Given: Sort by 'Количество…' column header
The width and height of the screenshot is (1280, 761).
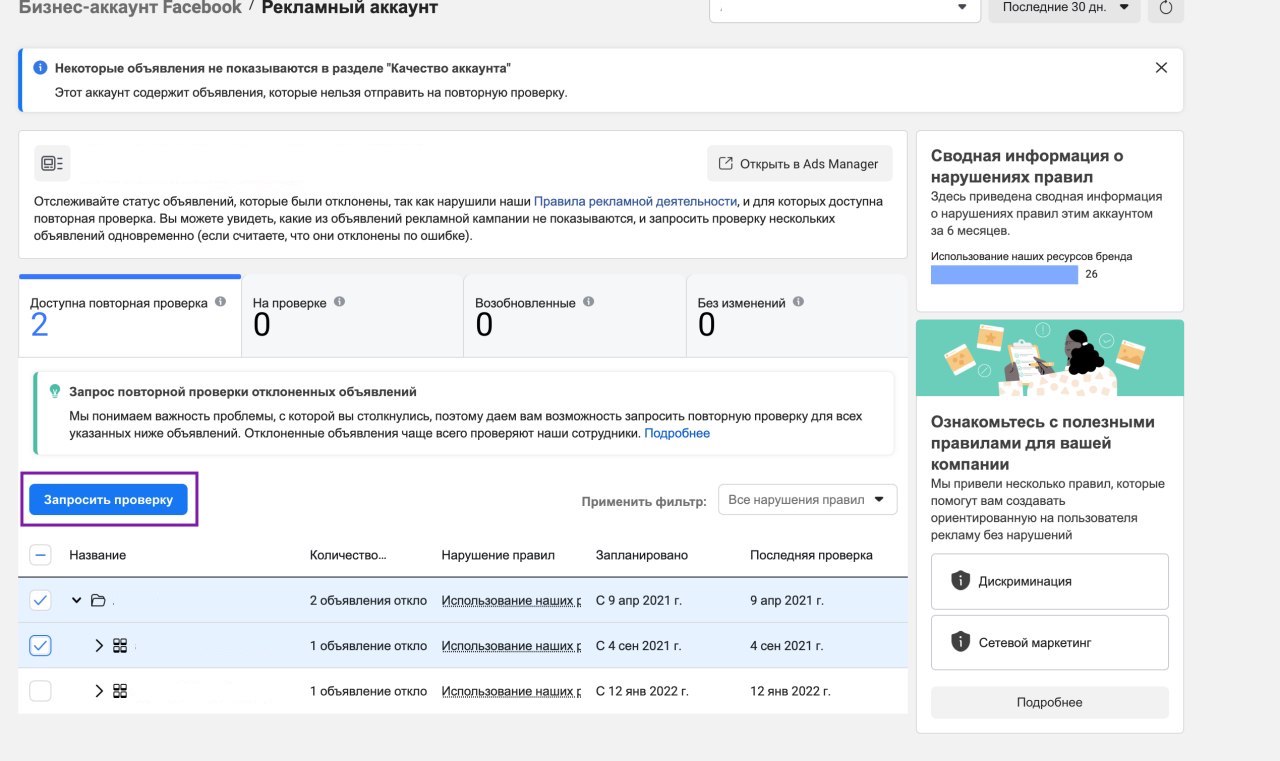Looking at the screenshot, I should 348,555.
